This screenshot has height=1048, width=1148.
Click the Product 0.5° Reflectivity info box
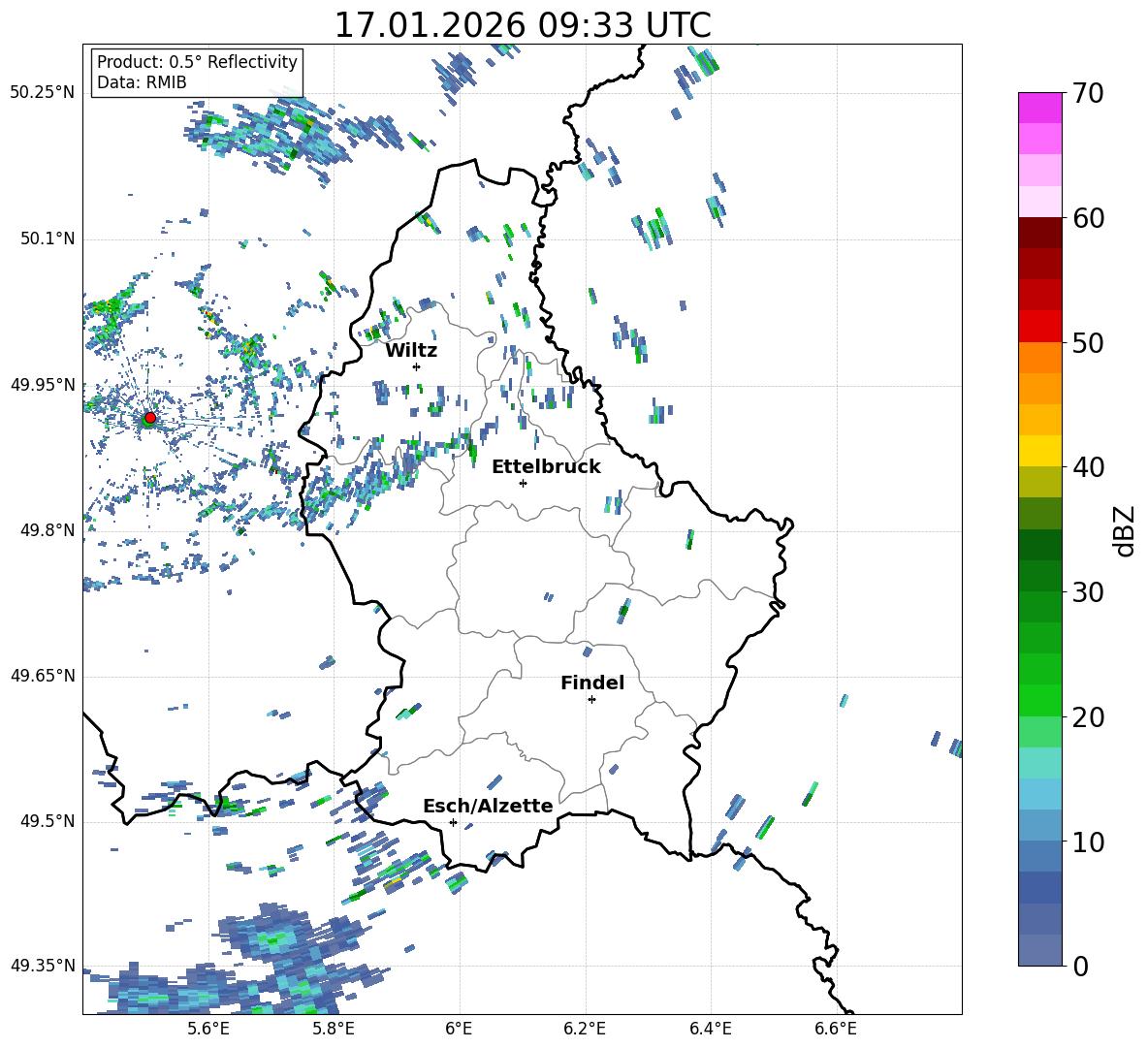coord(197,73)
